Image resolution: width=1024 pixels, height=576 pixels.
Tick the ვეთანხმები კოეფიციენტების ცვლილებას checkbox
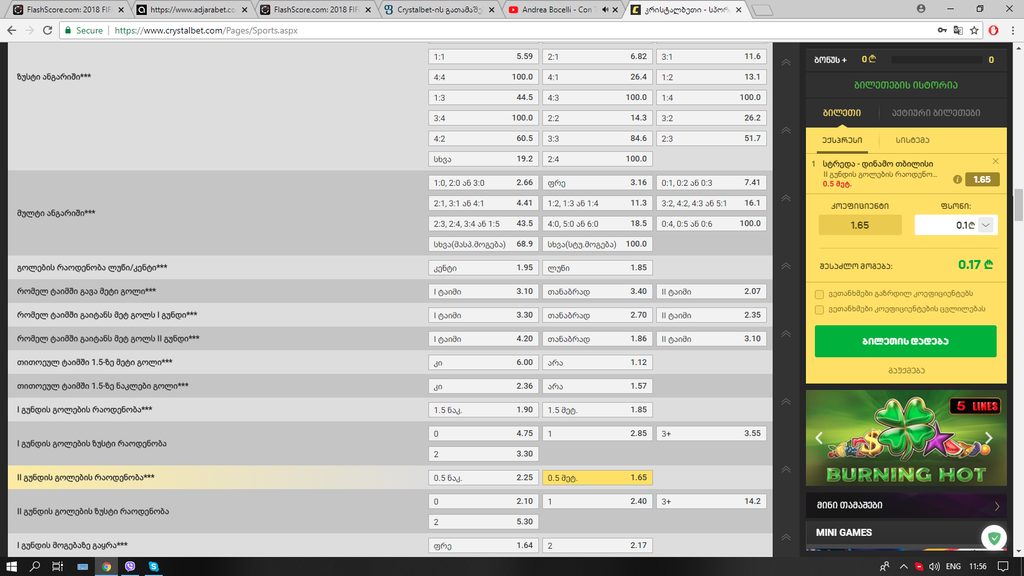(x=819, y=310)
